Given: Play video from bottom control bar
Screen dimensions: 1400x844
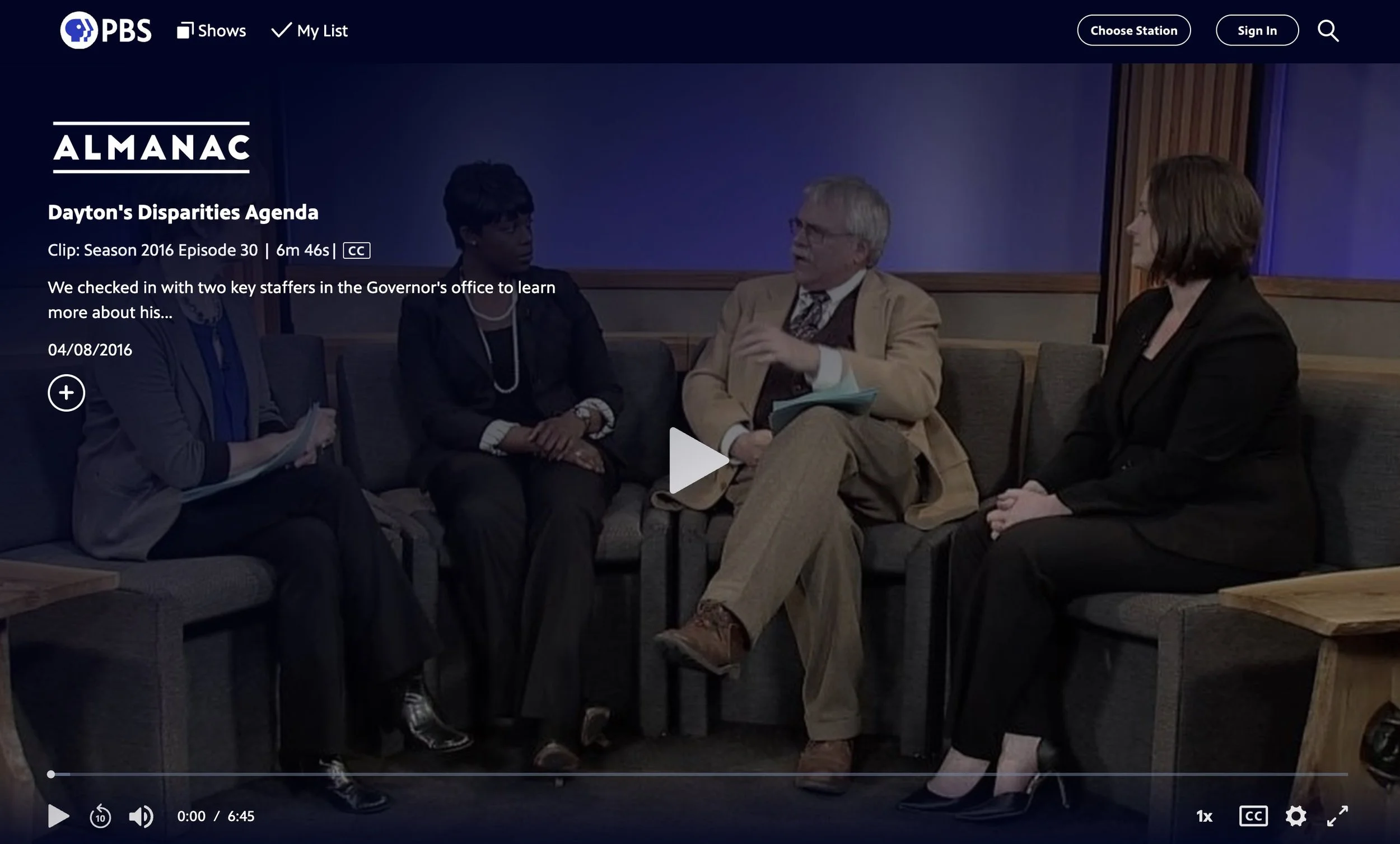Looking at the screenshot, I should click(x=58, y=816).
